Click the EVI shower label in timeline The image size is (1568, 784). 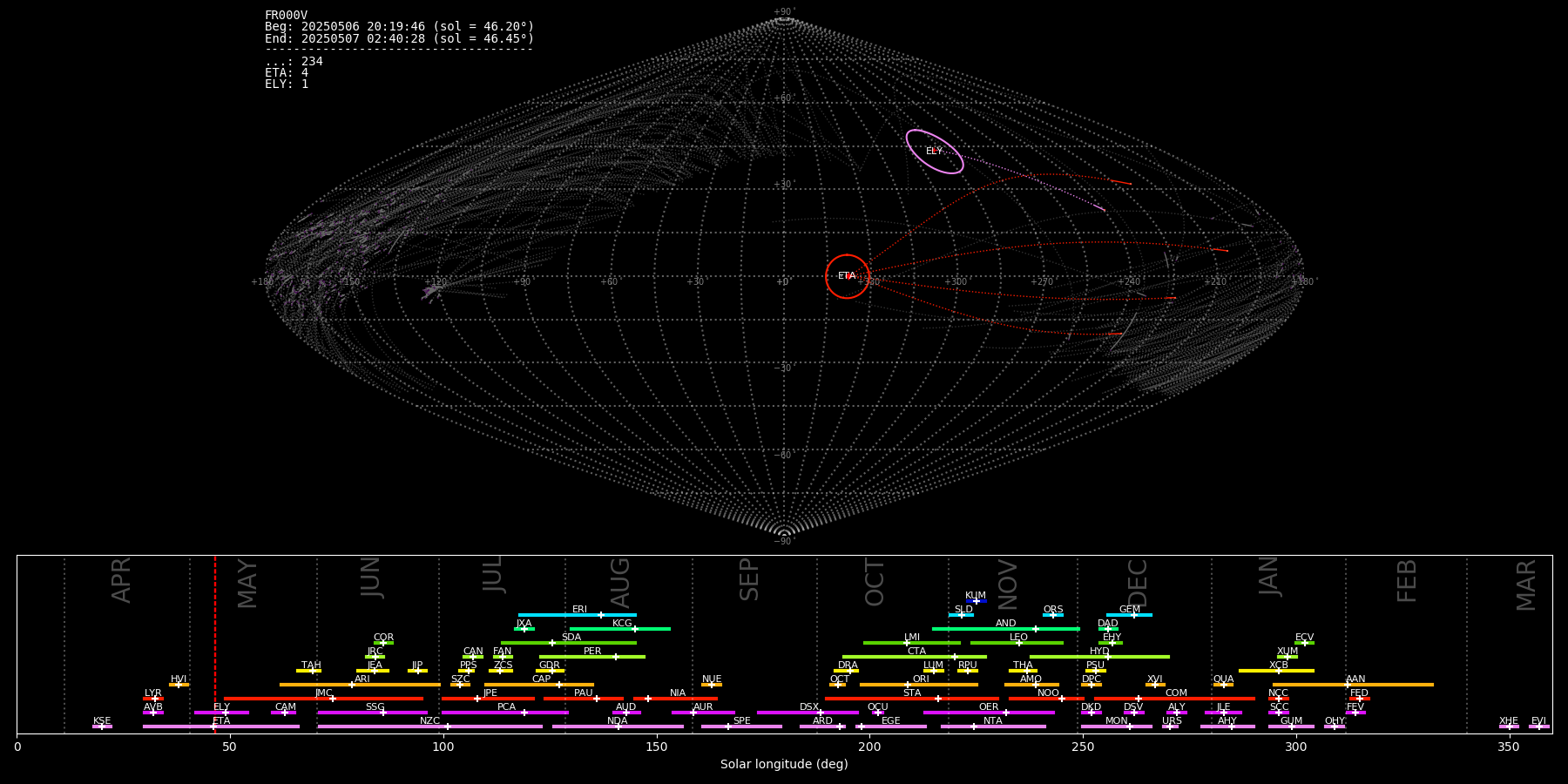click(1538, 721)
